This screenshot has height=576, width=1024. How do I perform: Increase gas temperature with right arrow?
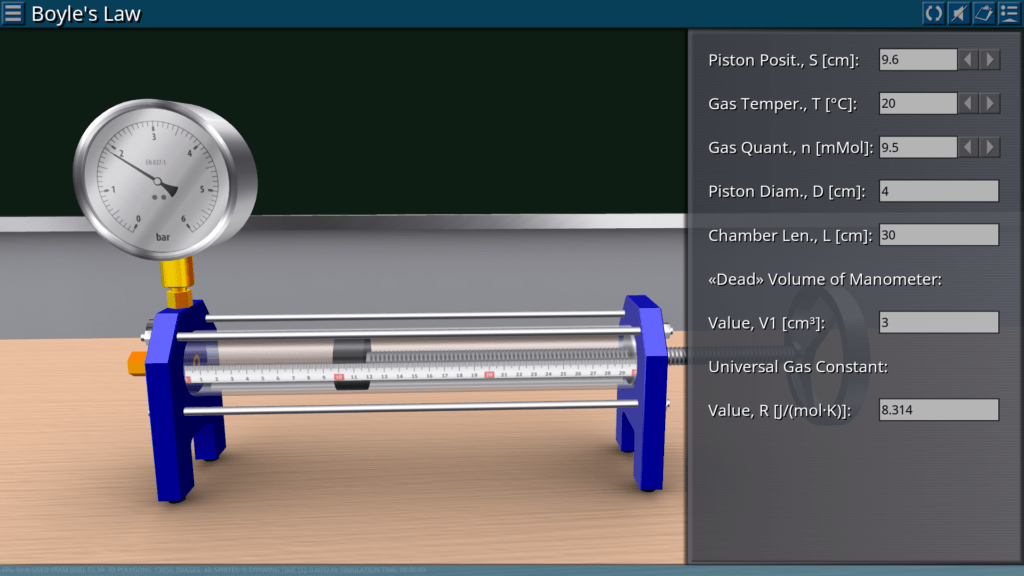pos(990,103)
